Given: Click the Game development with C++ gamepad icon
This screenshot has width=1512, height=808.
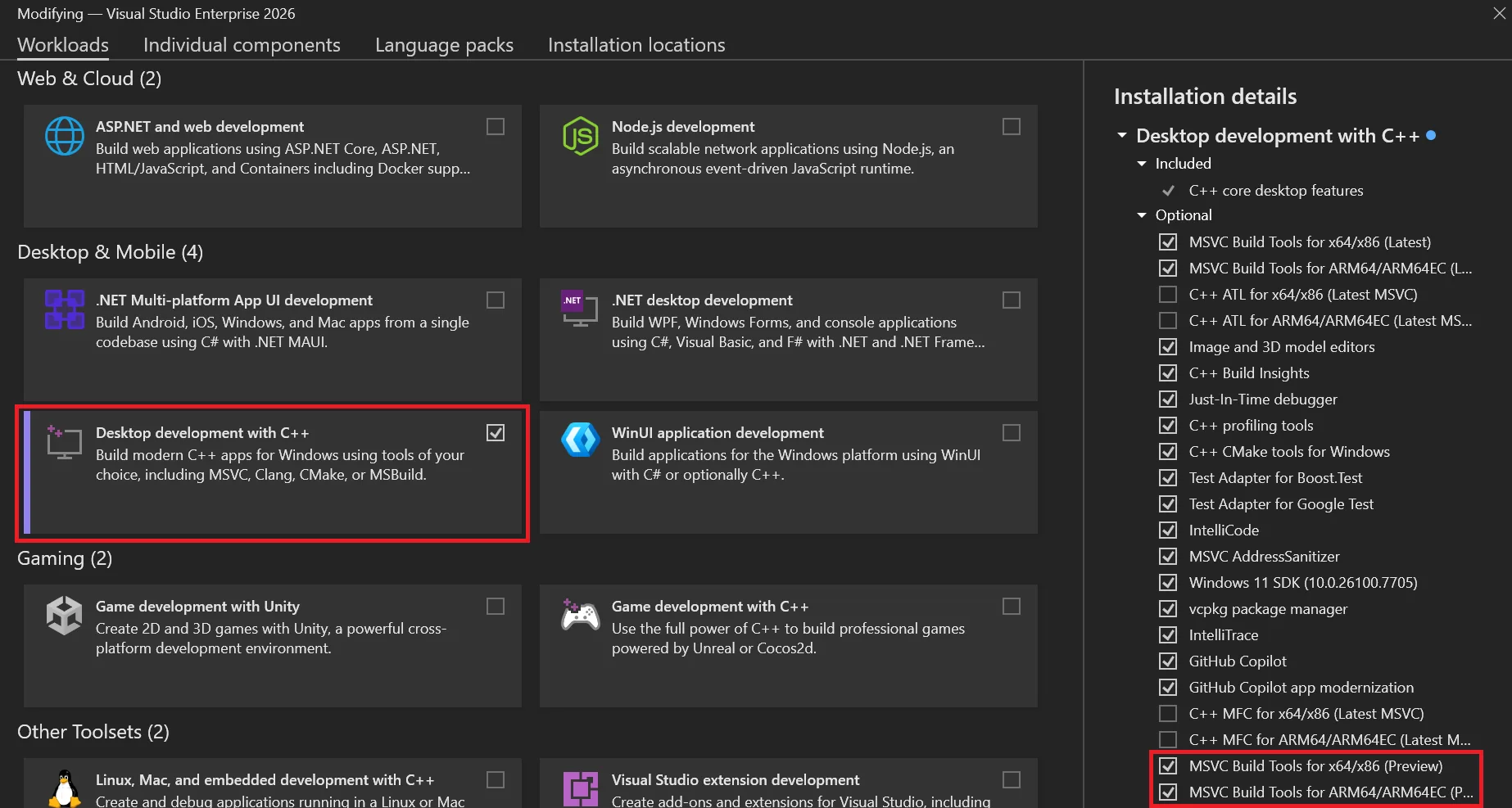Looking at the screenshot, I should click(x=581, y=616).
